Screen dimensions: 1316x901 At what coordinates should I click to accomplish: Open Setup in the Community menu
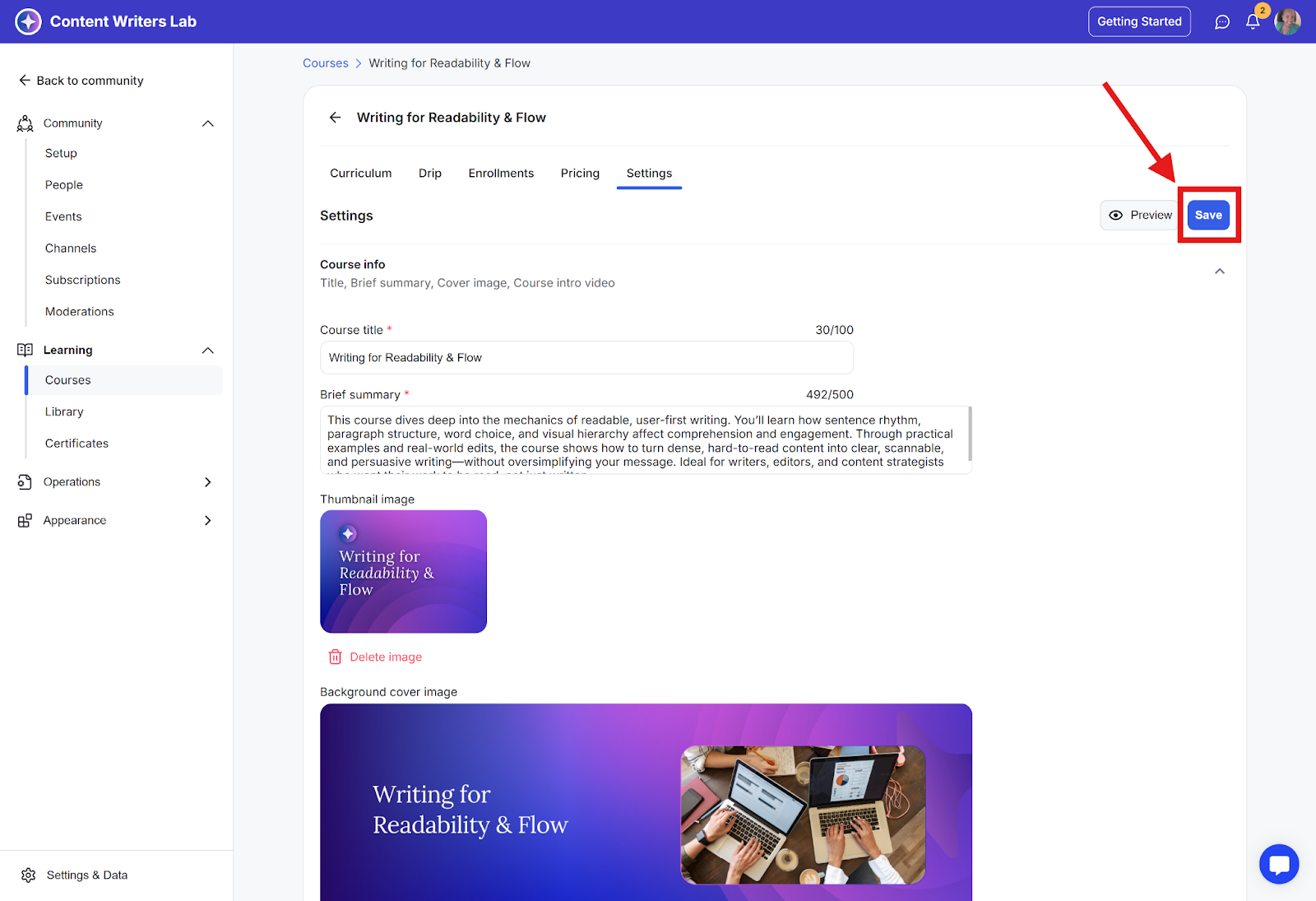click(x=61, y=154)
